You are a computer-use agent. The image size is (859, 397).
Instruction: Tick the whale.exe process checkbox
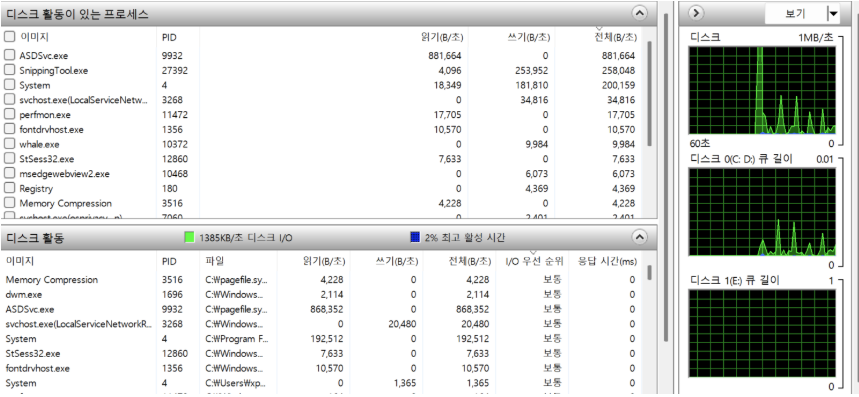click(9, 144)
